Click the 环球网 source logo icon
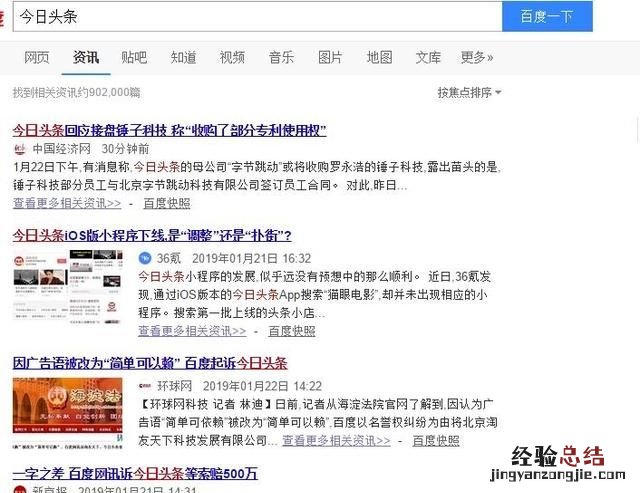Image resolution: width=640 pixels, height=493 pixels. coord(145,386)
